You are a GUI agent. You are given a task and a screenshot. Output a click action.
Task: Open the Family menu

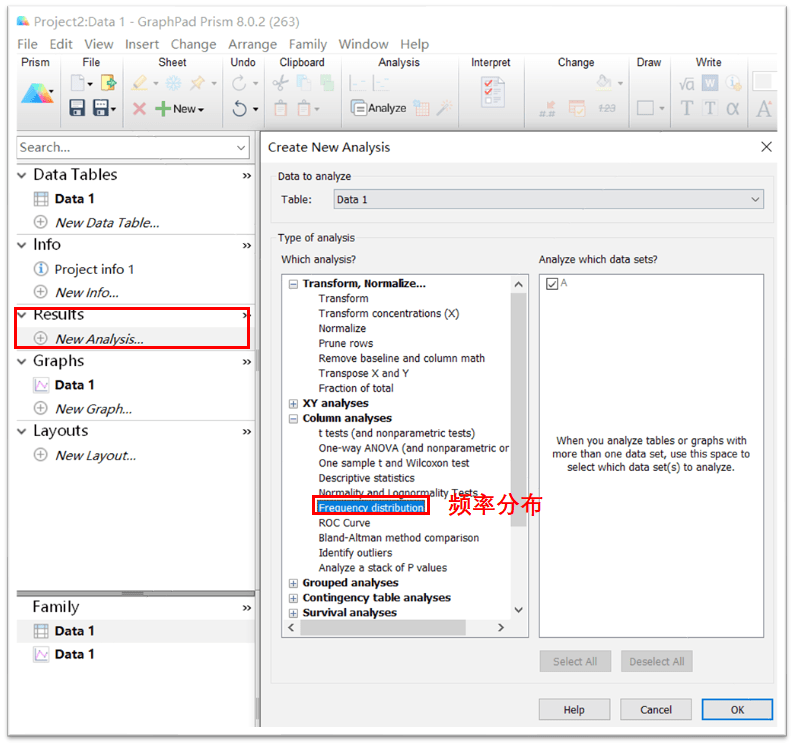click(x=307, y=44)
